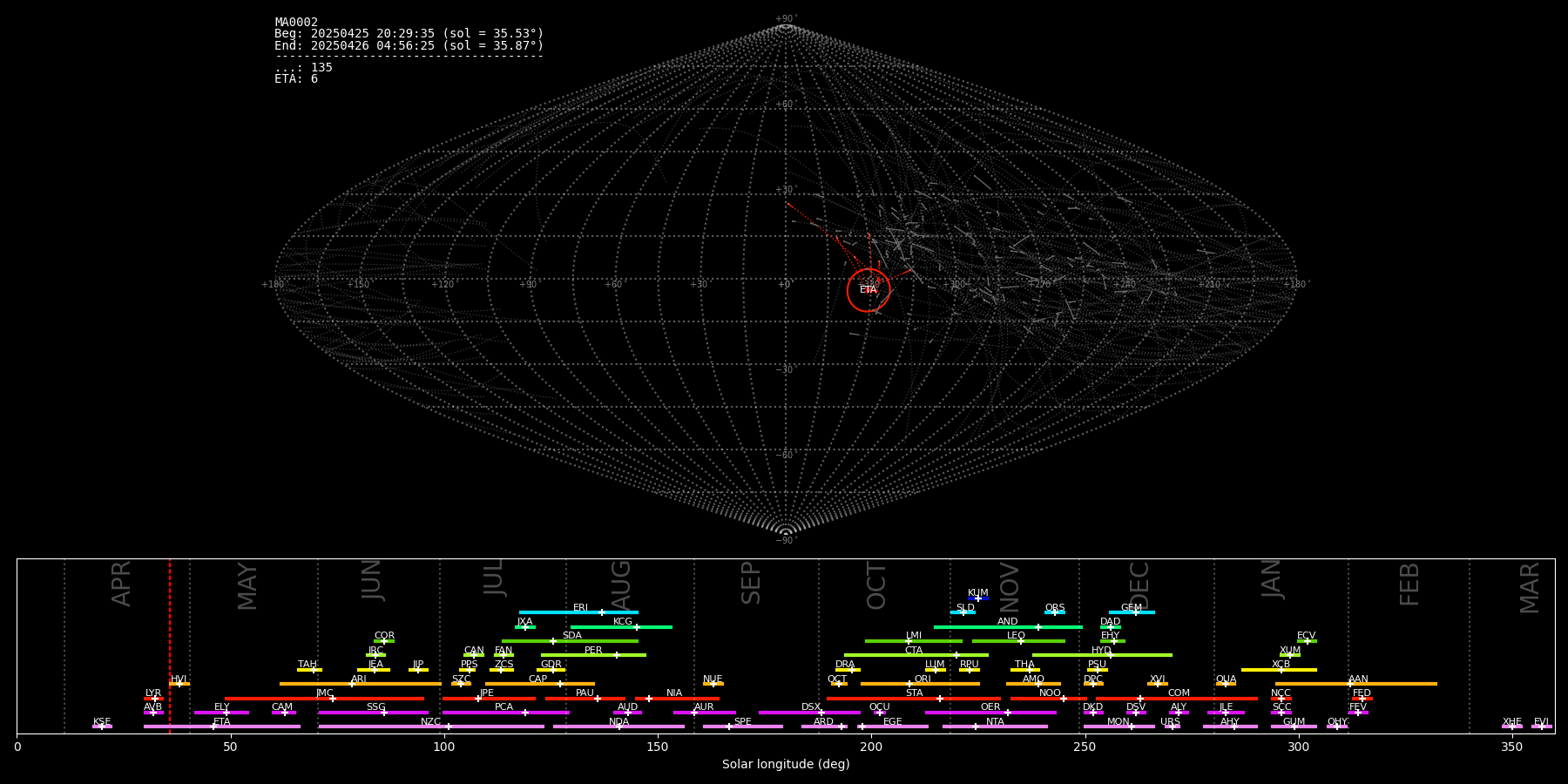Viewport: 1568px width, 784px height.
Task: Click the KUM shower label
Action: tap(978, 593)
